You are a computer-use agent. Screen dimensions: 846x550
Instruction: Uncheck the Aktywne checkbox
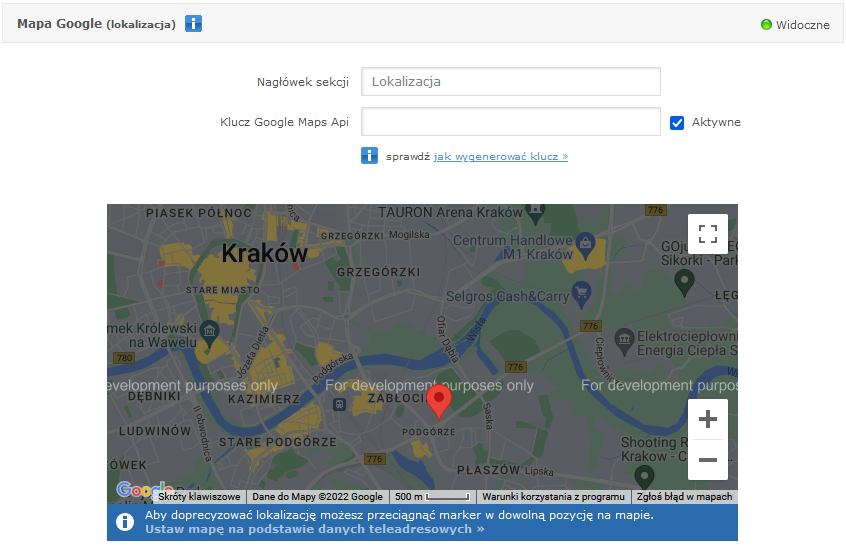click(x=677, y=123)
